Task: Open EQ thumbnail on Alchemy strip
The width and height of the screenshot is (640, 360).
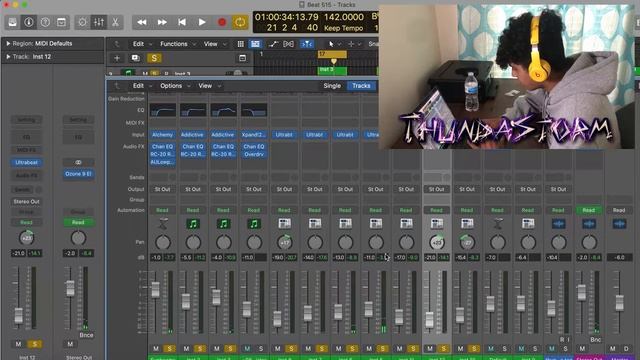Action: click(162, 110)
